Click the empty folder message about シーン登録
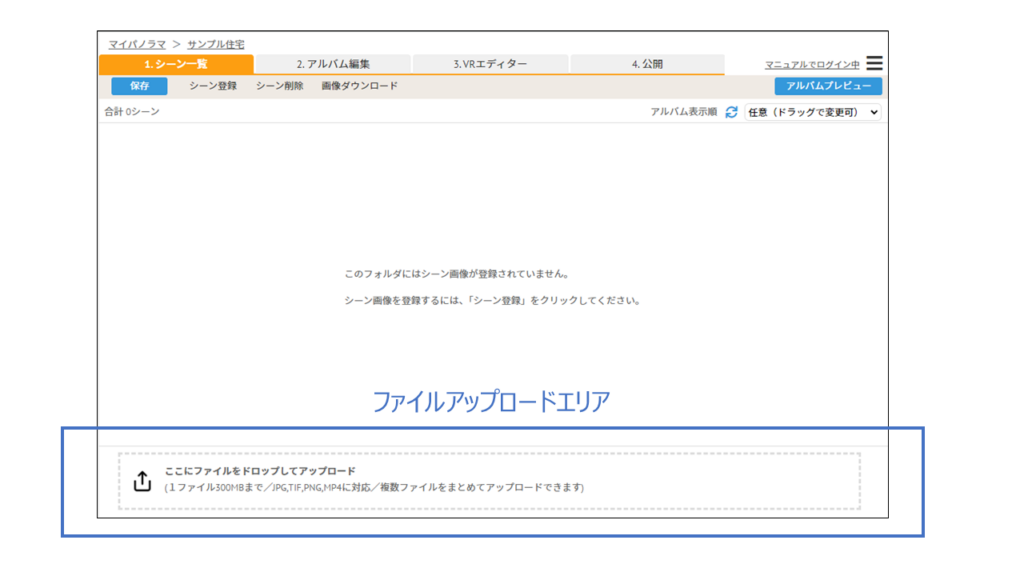Viewport: 1024px width, 576px height. tap(491, 300)
